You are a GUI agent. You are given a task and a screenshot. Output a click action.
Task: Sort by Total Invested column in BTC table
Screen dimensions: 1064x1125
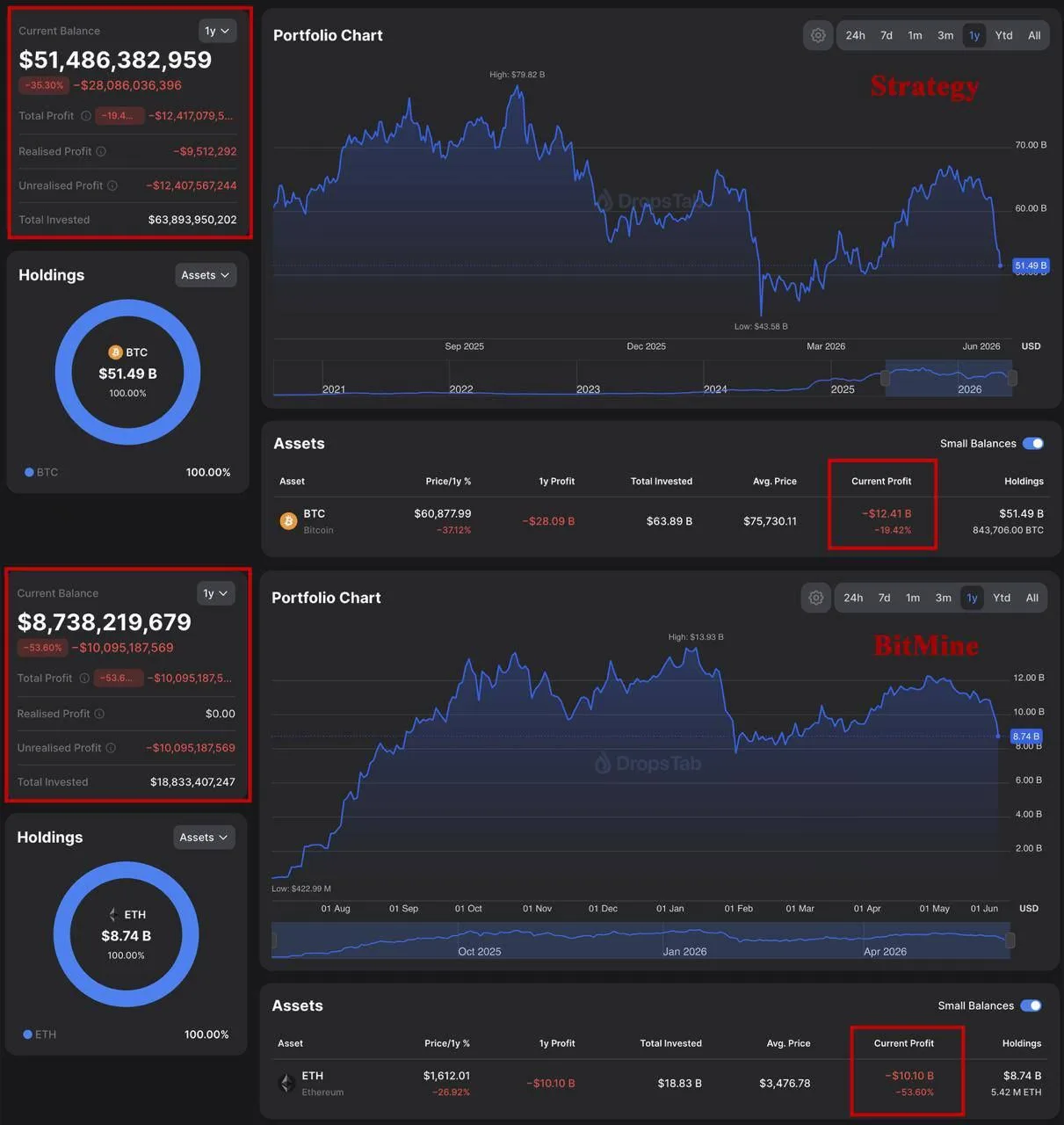(x=662, y=482)
